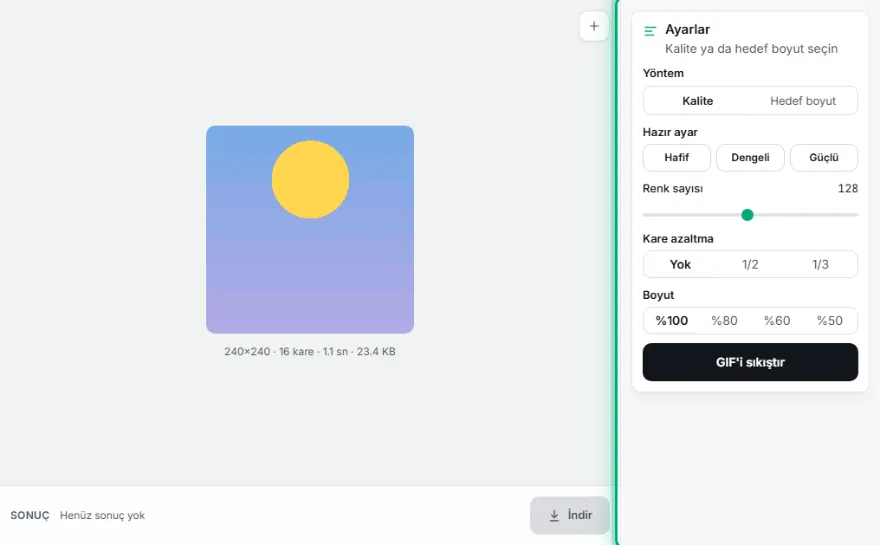Set Kare azaltma to Yok
This screenshot has width=880, height=545.
click(680, 264)
